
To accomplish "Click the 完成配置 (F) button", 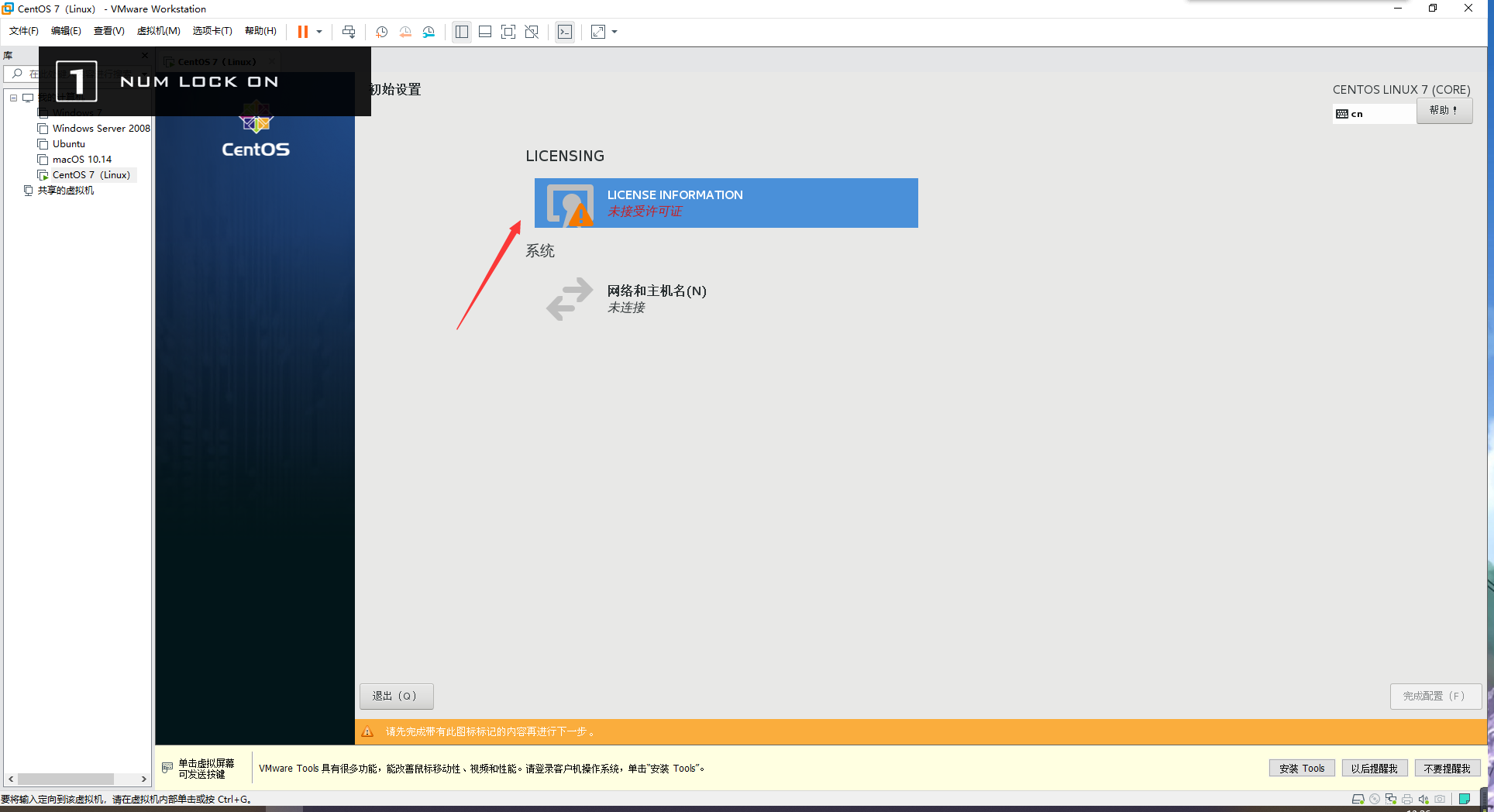I will tap(1435, 696).
